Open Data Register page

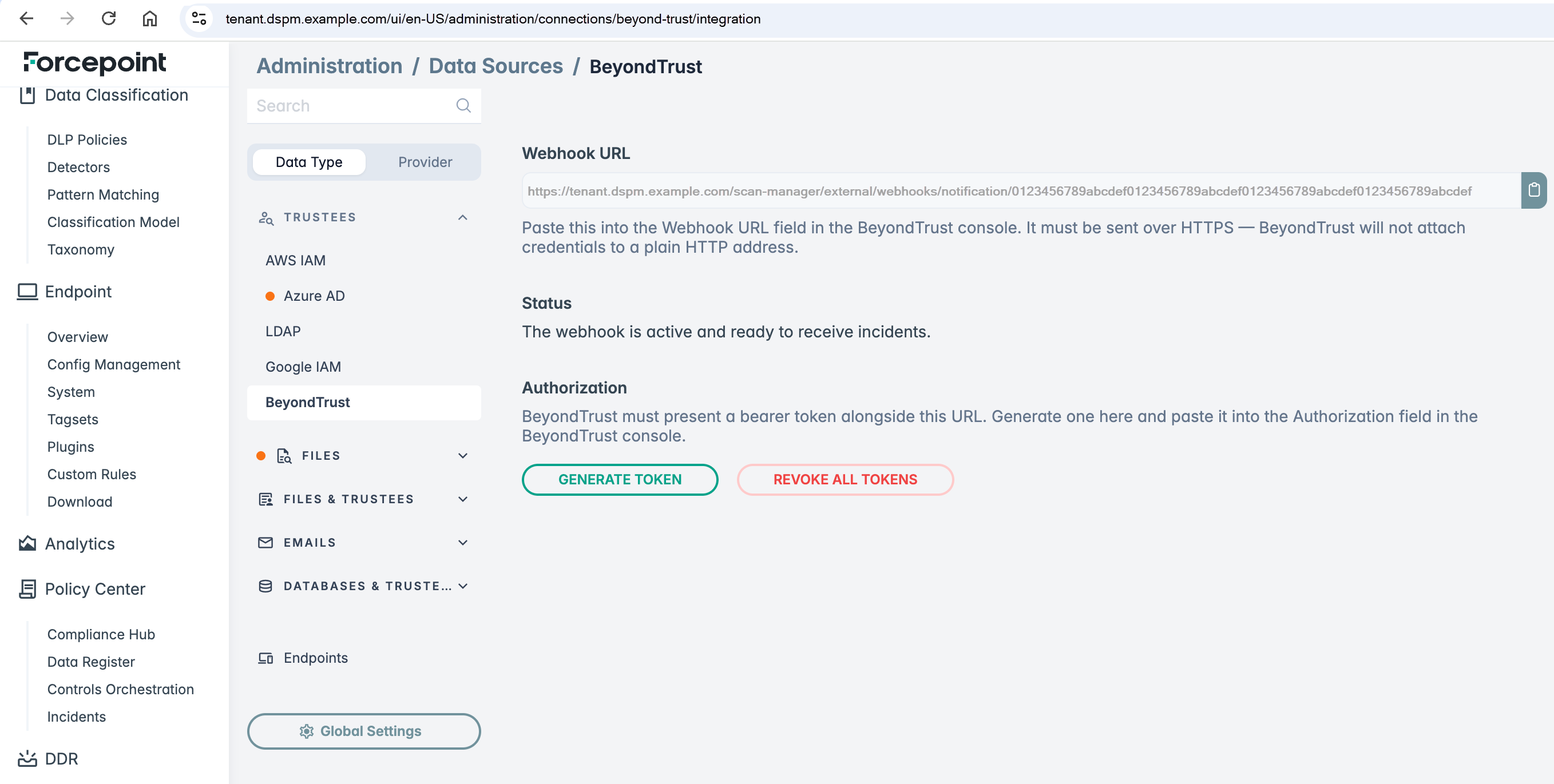point(91,662)
